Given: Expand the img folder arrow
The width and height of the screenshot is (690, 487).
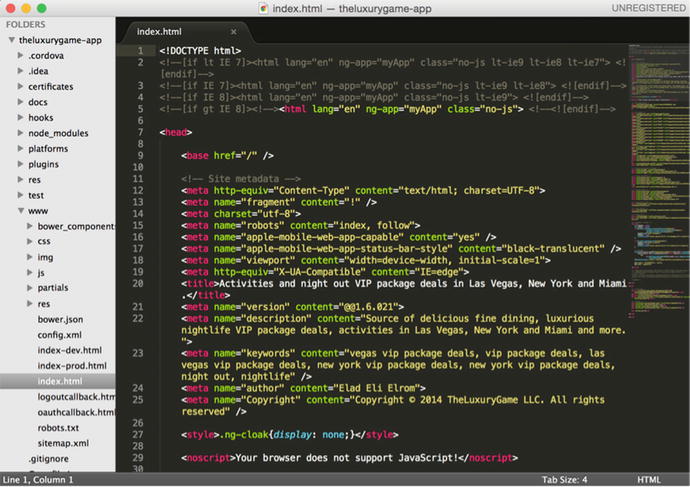Looking at the screenshot, I should point(29,257).
